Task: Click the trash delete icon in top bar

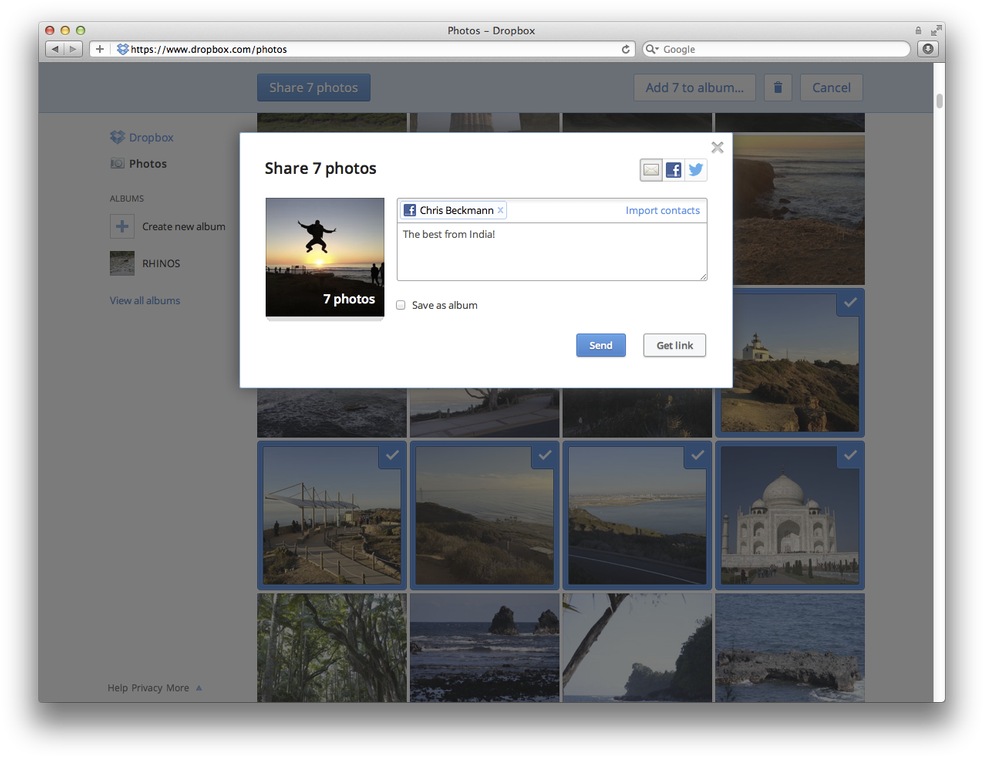Action: tap(777, 88)
